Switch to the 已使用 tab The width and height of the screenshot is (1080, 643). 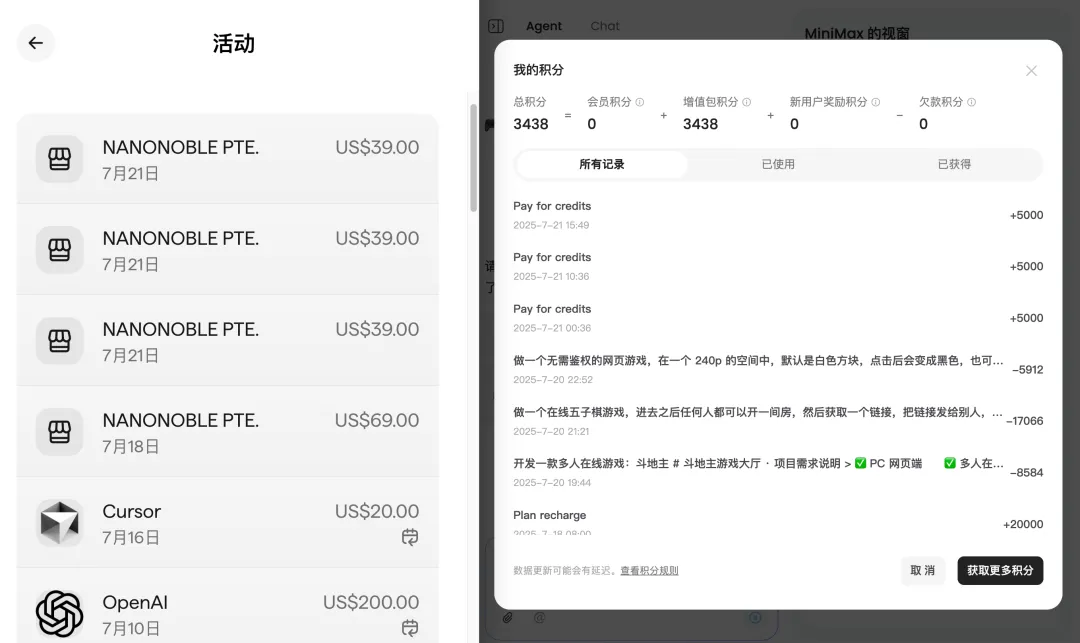tap(778, 165)
